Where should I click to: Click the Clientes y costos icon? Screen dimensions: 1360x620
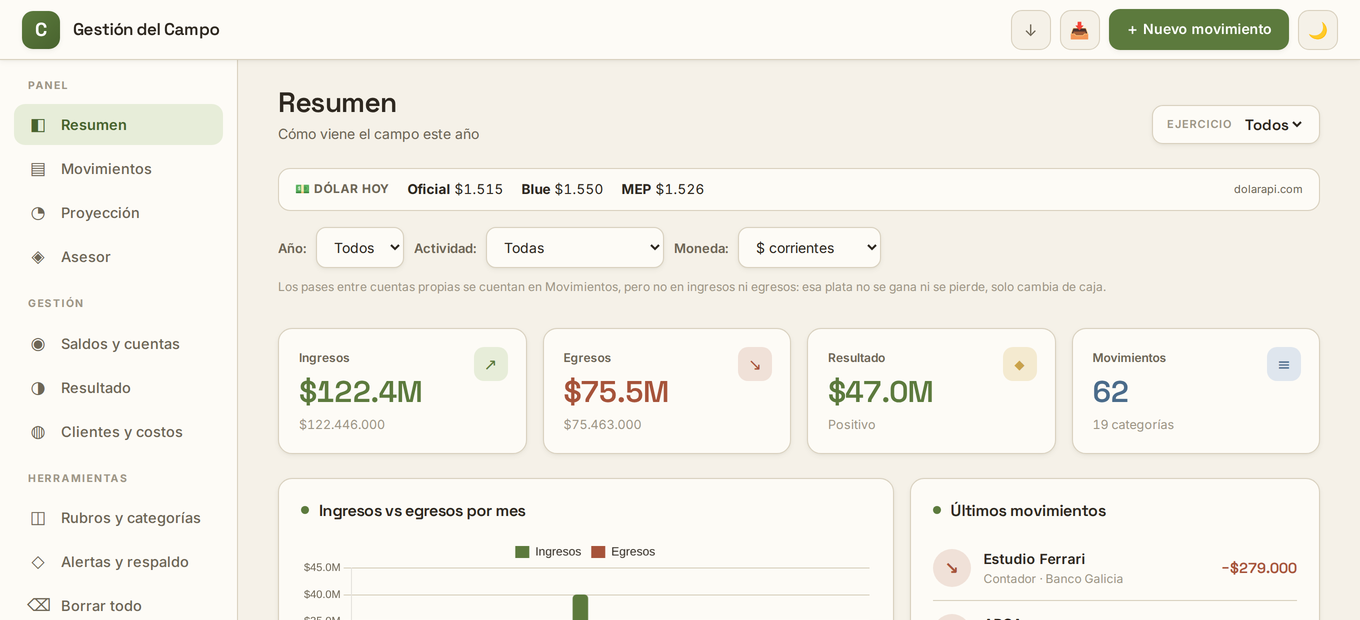click(x=38, y=432)
